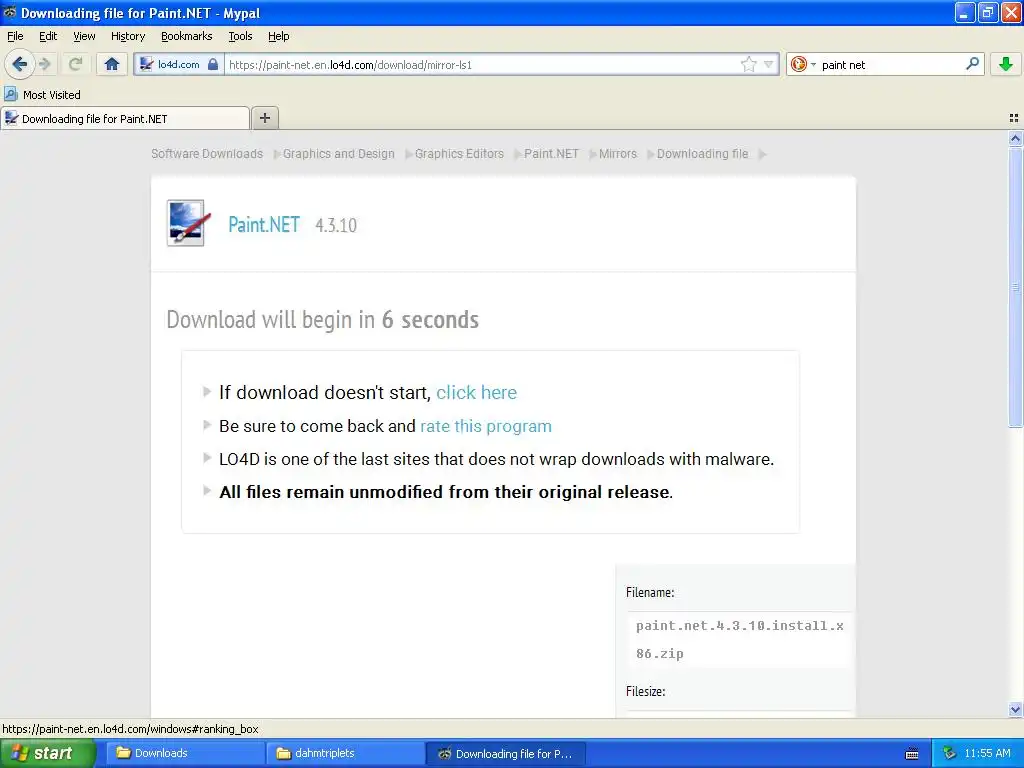The image size is (1024, 768).
Task: Go to the Home page icon
Action: [112, 64]
